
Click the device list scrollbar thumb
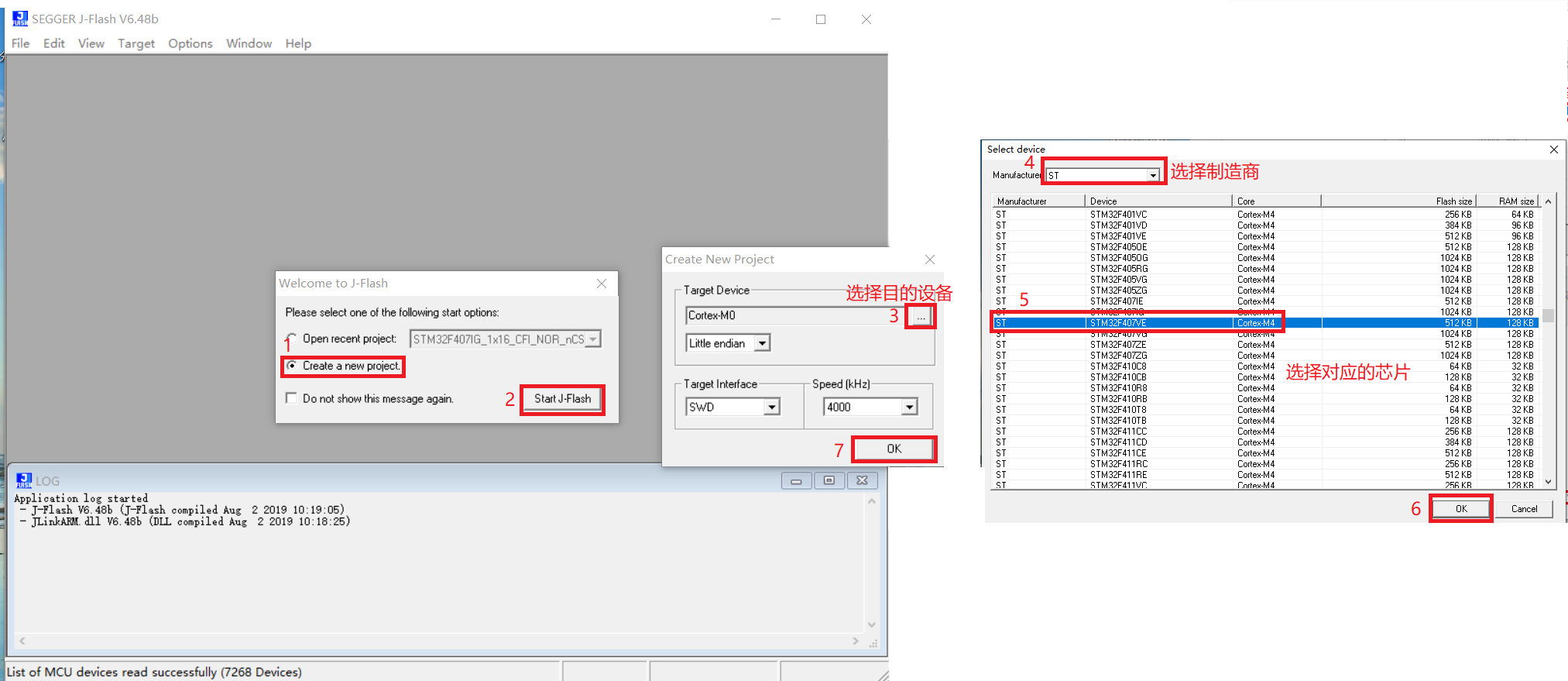click(x=1548, y=315)
